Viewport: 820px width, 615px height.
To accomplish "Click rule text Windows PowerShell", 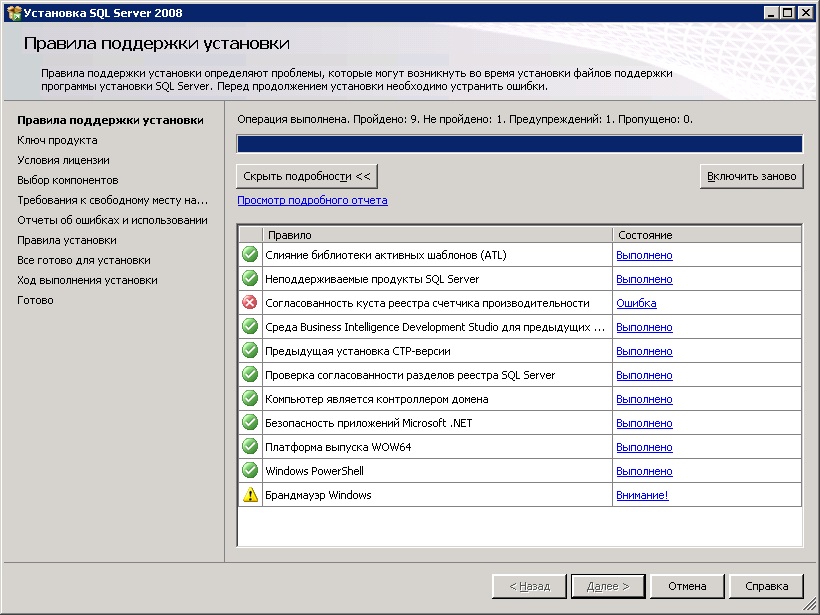I will [x=314, y=471].
